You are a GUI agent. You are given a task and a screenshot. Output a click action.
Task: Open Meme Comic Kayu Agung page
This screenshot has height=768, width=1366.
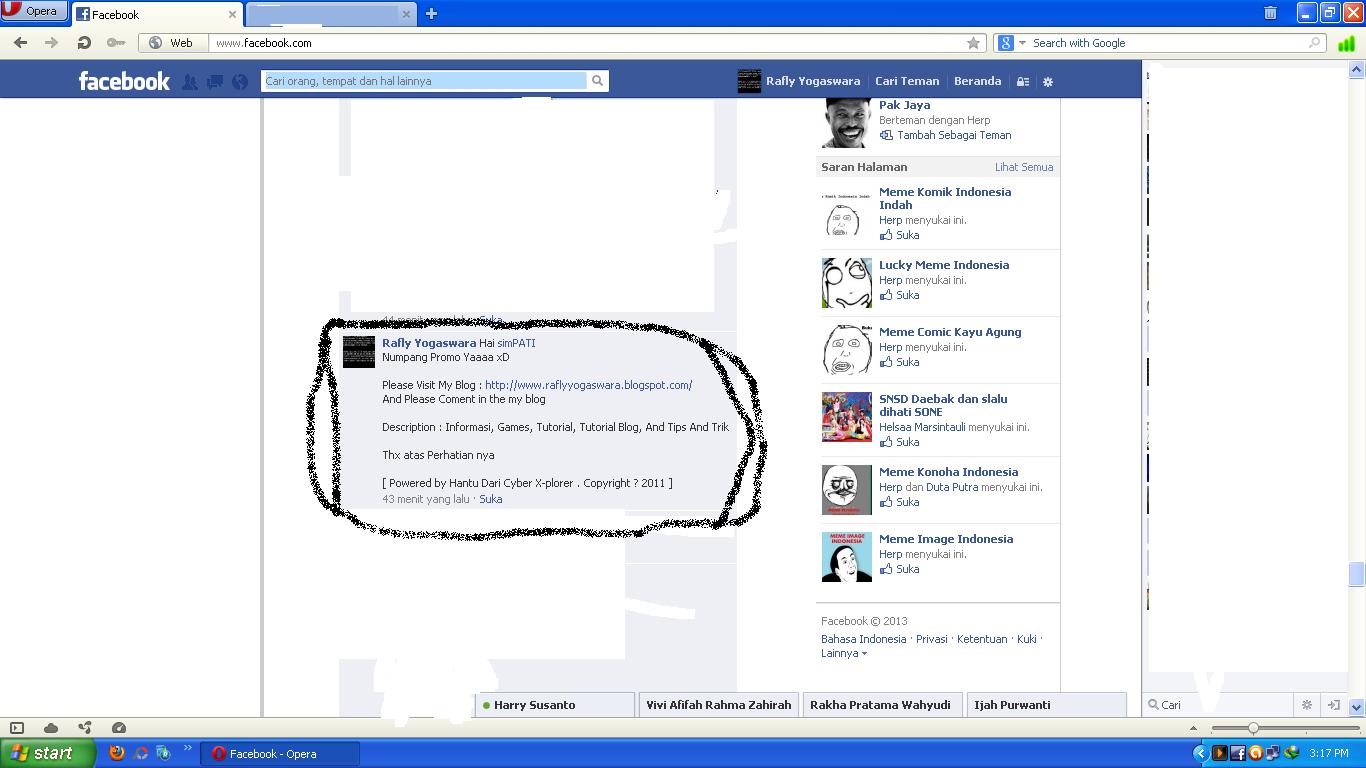pyautogui.click(x=950, y=332)
